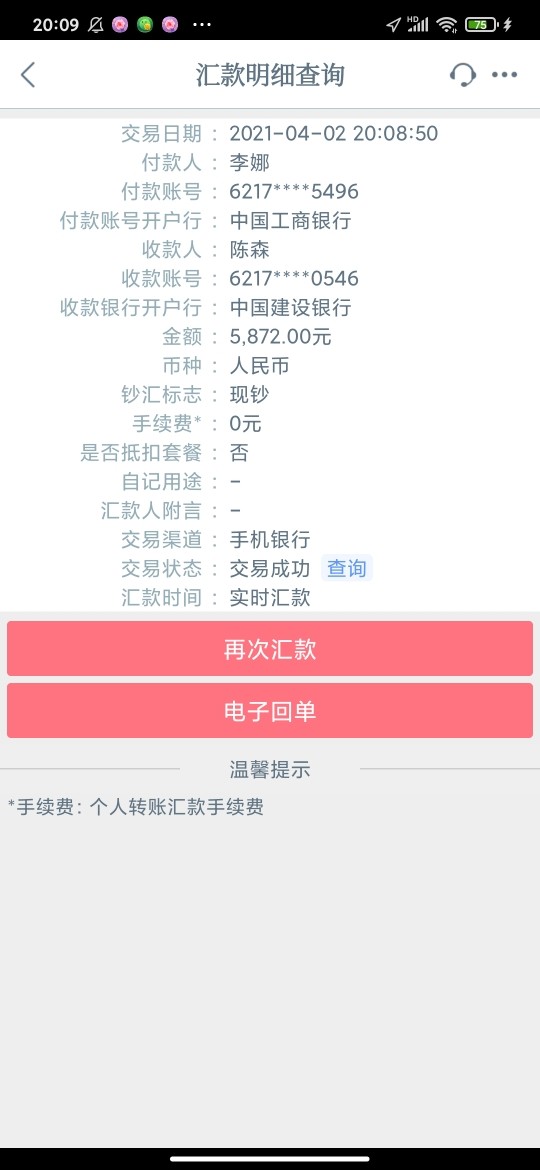Tap the green app notification icon

coord(145,25)
